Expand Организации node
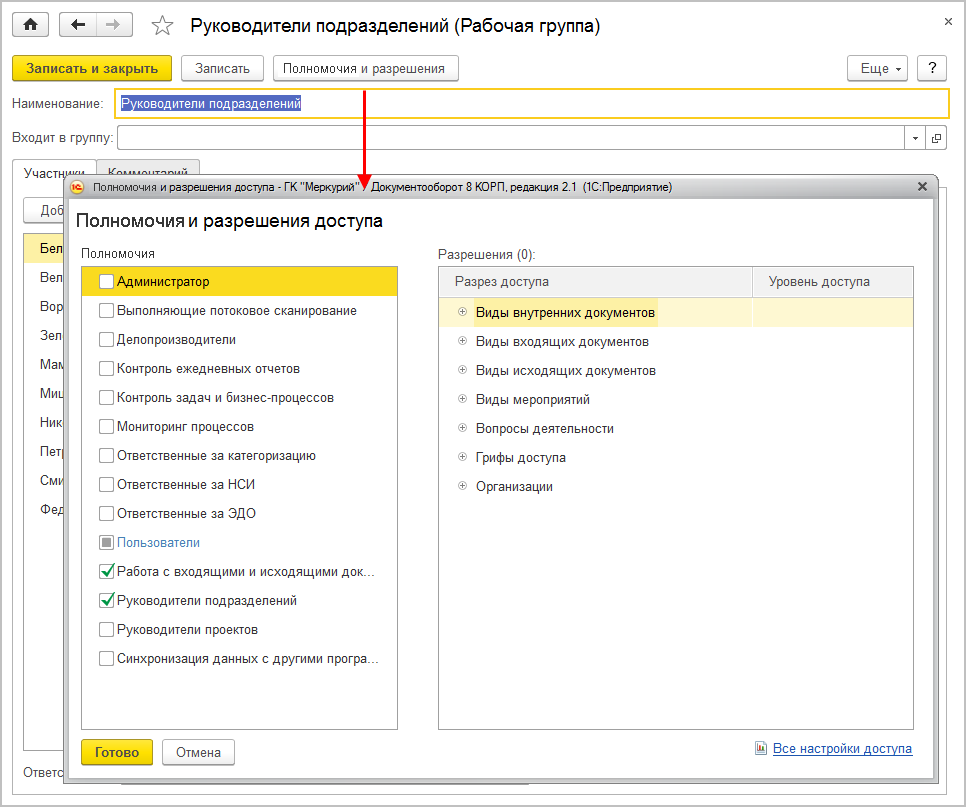966x807 pixels. point(462,485)
